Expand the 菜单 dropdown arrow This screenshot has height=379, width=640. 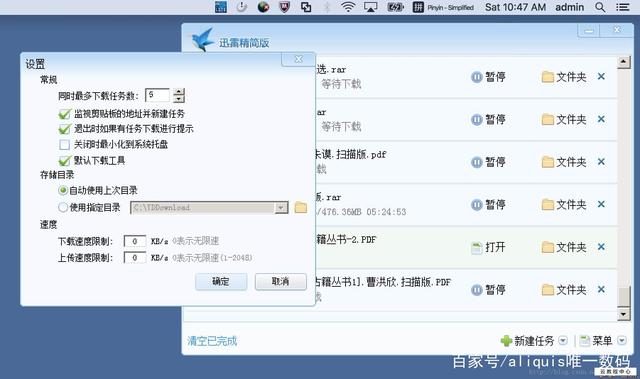tap(622, 341)
